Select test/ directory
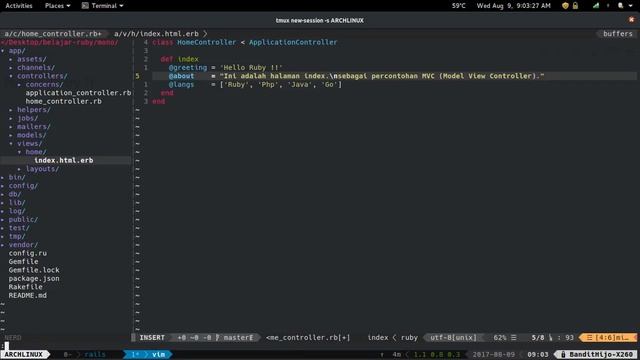This screenshot has height=360, width=640. point(19,228)
